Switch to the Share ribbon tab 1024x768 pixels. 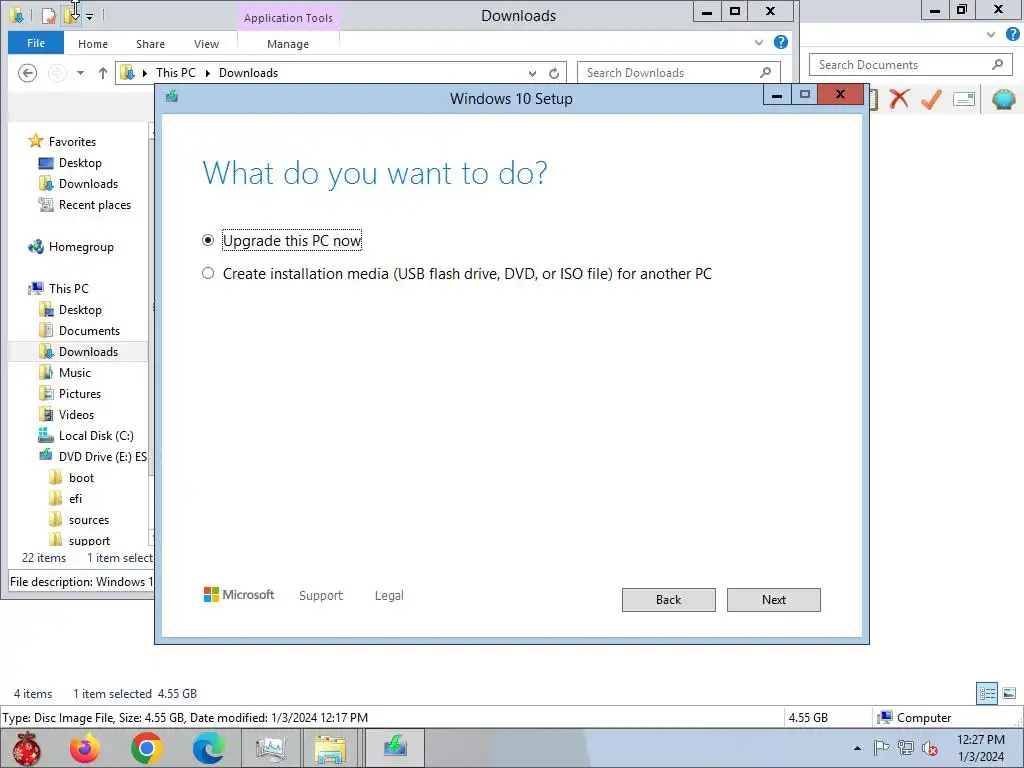coord(150,44)
